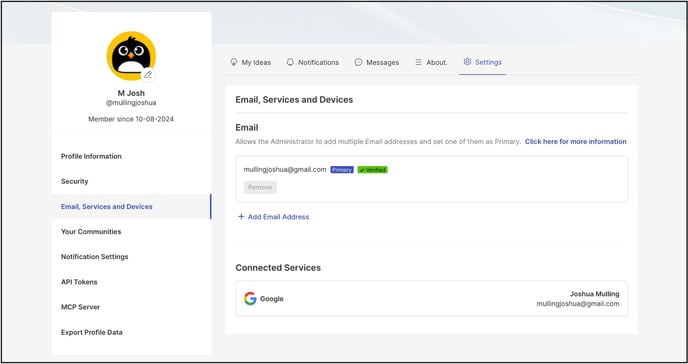Click the speech bubble Messages icon
This screenshot has width=688, height=364.
pyautogui.click(x=358, y=62)
